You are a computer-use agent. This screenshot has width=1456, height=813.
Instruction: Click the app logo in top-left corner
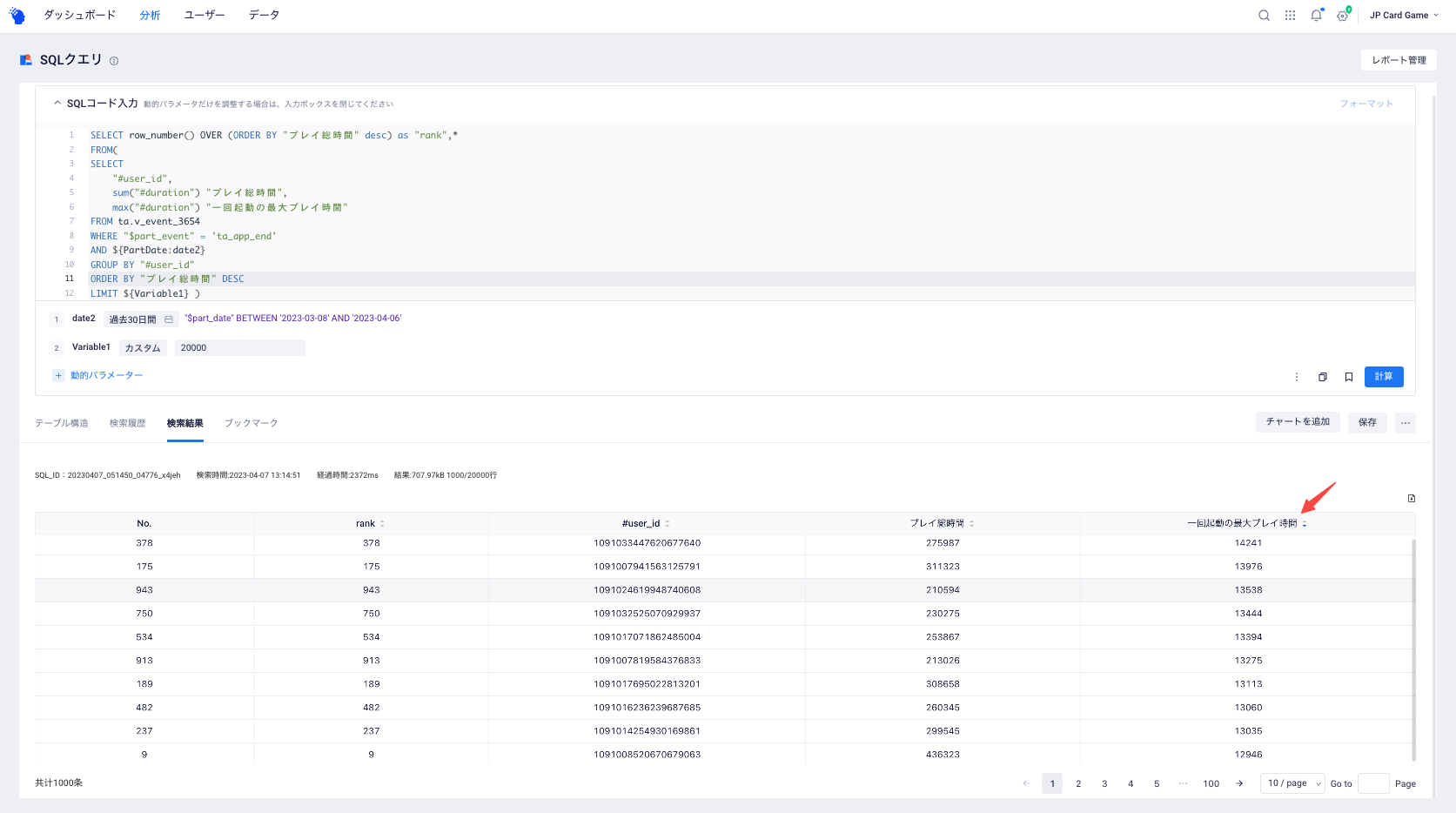tap(17, 15)
